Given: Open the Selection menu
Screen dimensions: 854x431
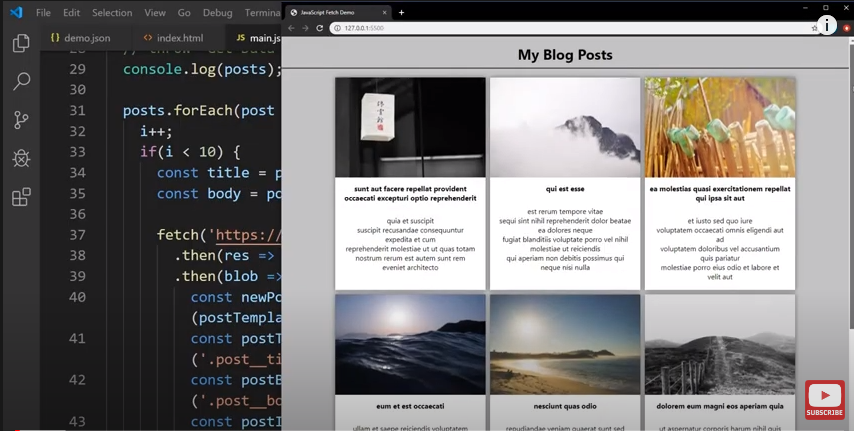Looking at the screenshot, I should [112, 13].
